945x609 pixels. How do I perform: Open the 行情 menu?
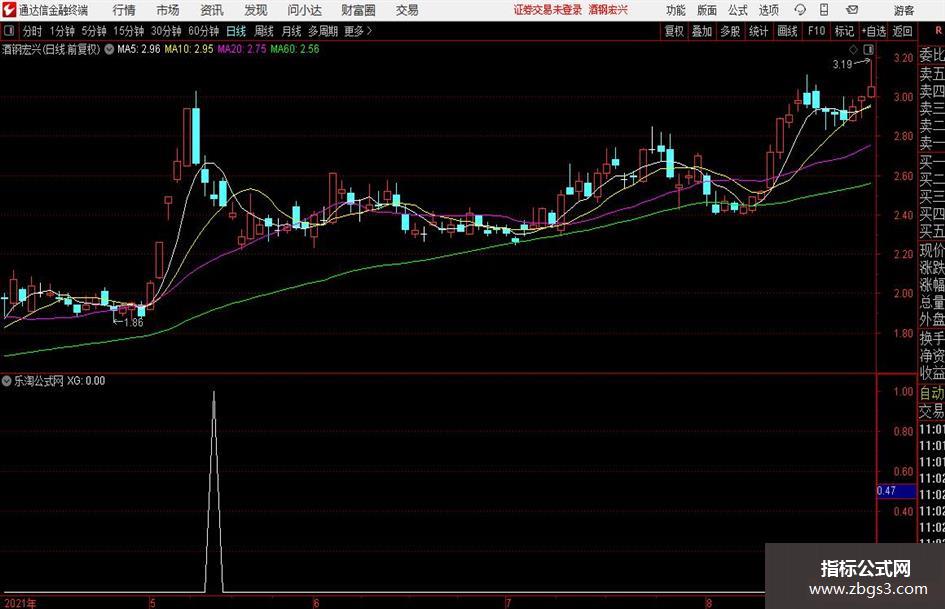click(x=124, y=10)
